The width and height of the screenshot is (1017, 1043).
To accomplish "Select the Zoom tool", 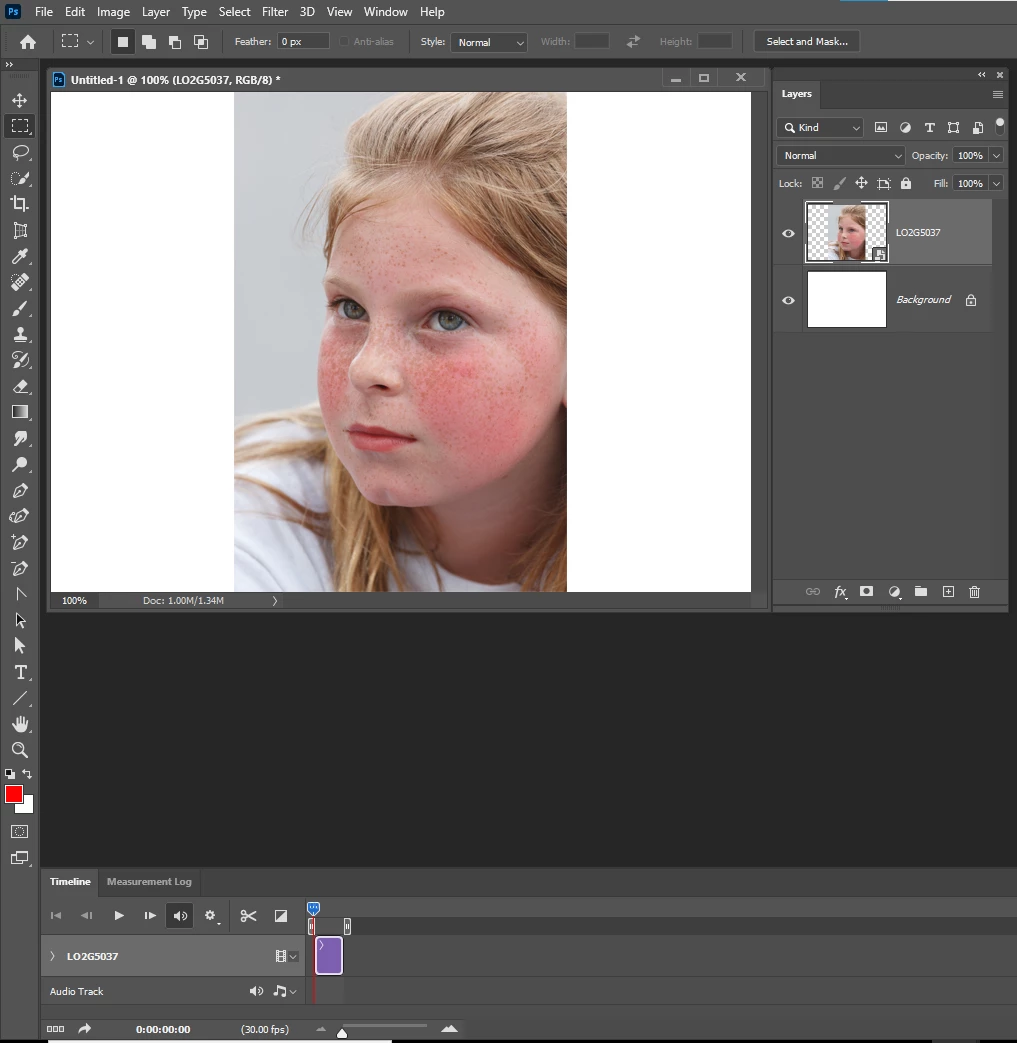I will pos(20,750).
